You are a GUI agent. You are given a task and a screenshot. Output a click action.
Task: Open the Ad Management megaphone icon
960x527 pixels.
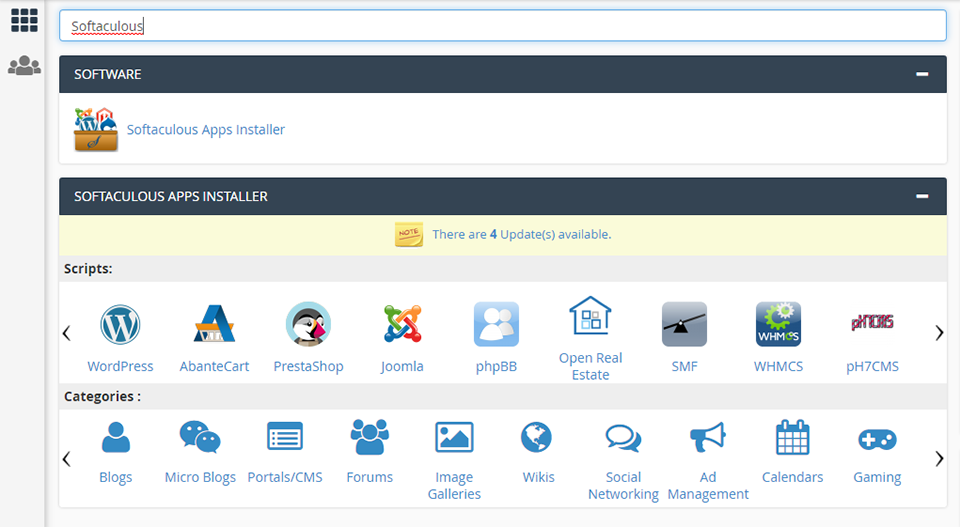pyautogui.click(x=708, y=437)
